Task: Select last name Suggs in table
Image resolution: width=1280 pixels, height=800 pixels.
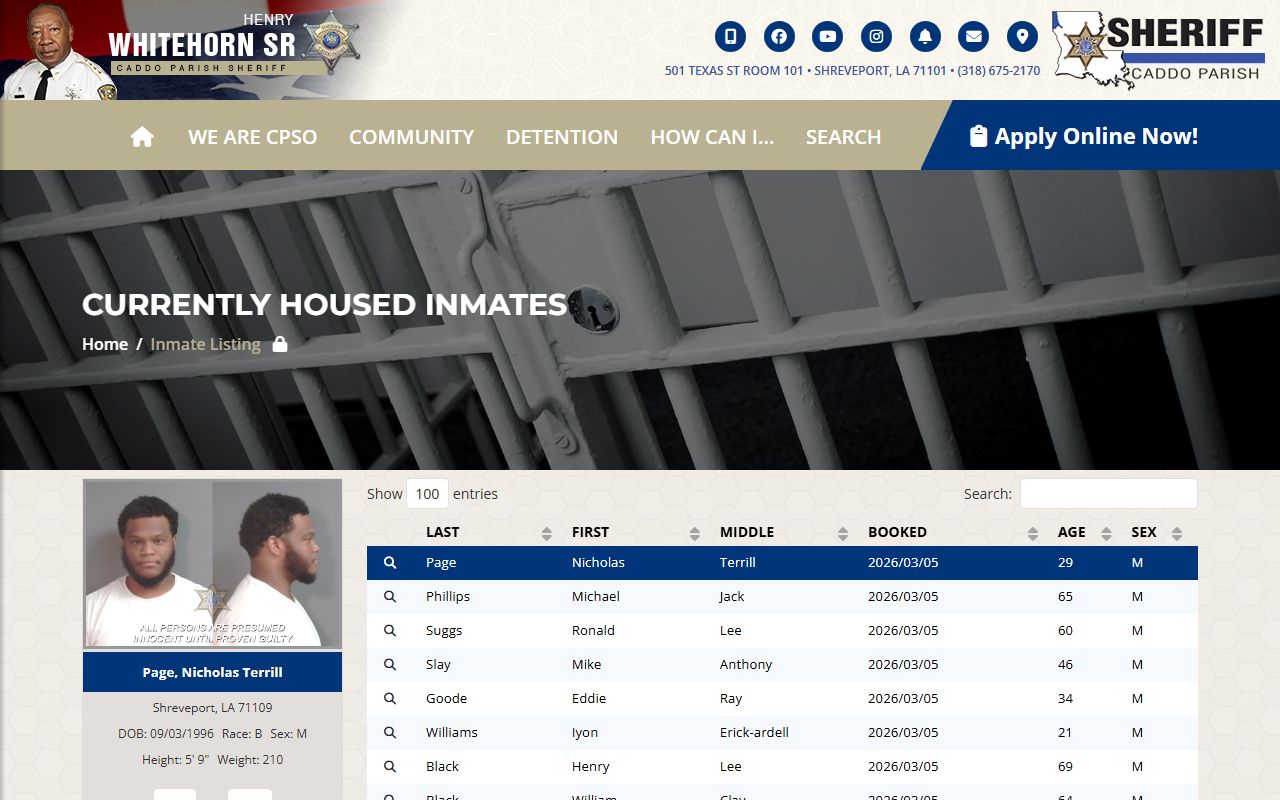Action: click(x=444, y=631)
